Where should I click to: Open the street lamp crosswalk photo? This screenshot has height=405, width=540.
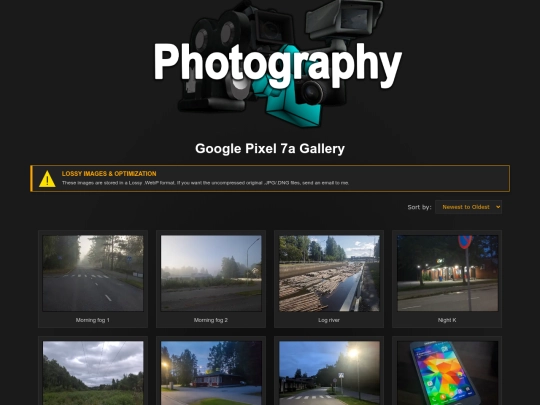329,373
